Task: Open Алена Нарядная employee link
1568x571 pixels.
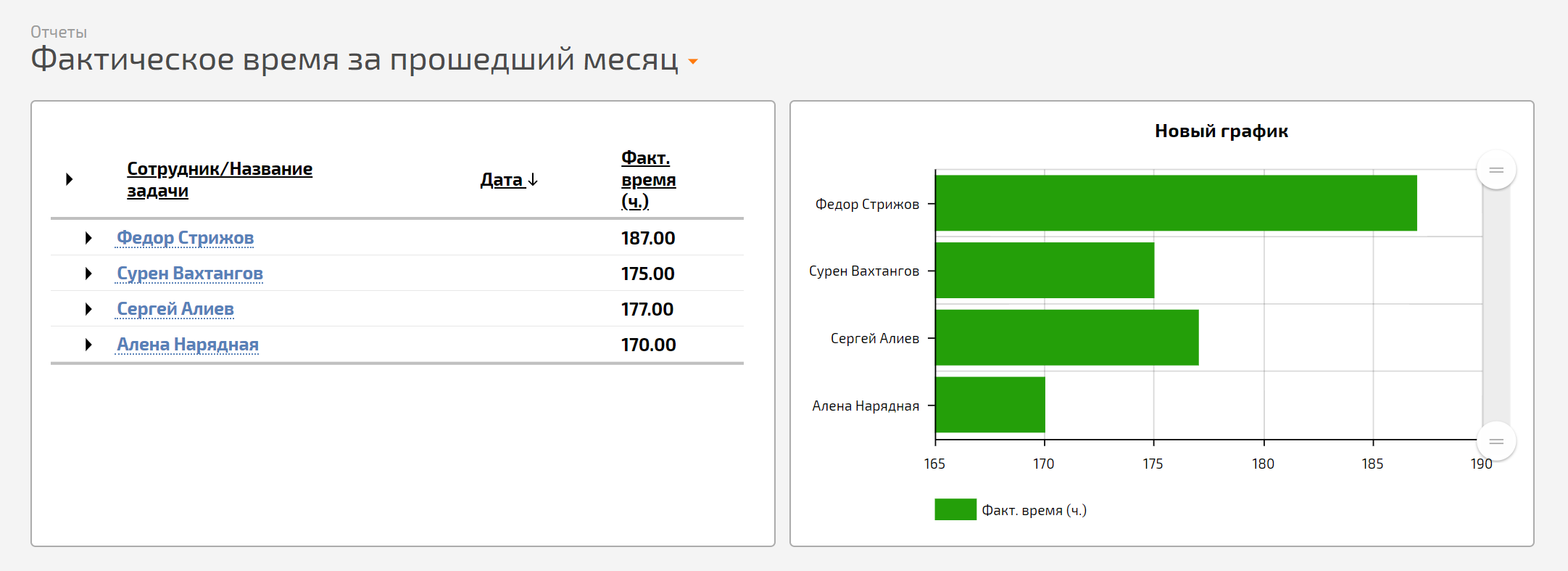Action: (188, 345)
